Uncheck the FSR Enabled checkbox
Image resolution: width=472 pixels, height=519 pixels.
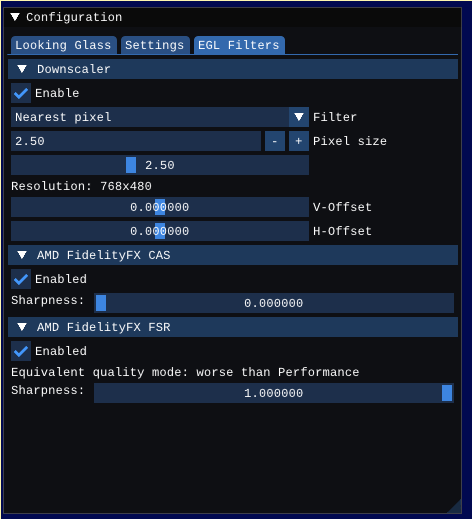click(x=21, y=351)
